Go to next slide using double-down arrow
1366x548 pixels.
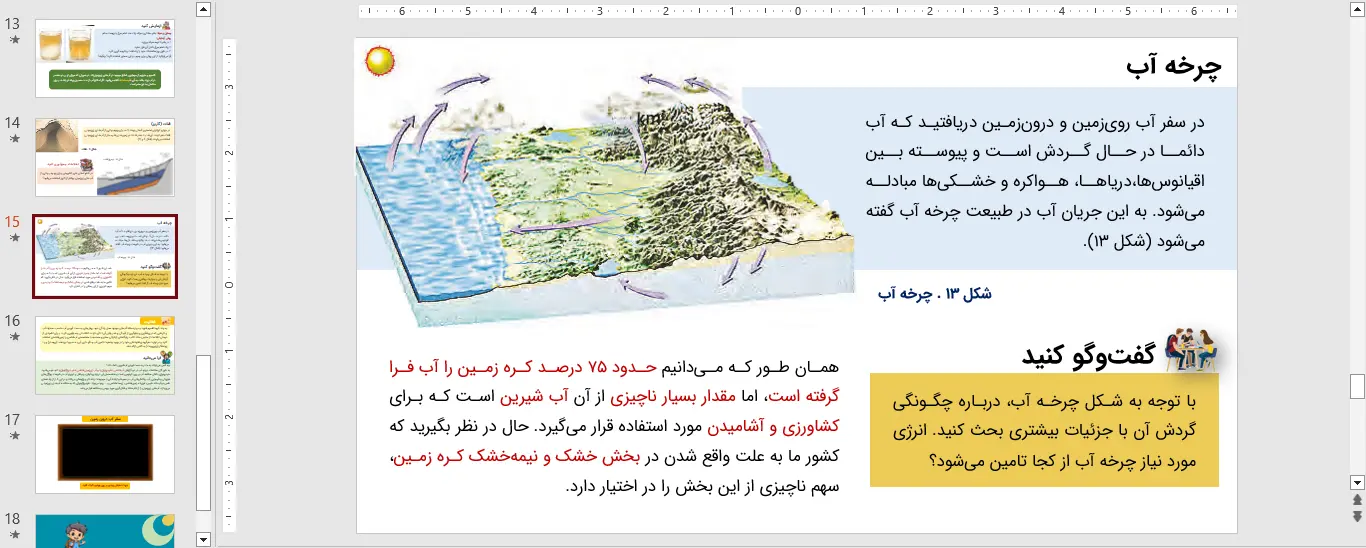tap(1357, 516)
